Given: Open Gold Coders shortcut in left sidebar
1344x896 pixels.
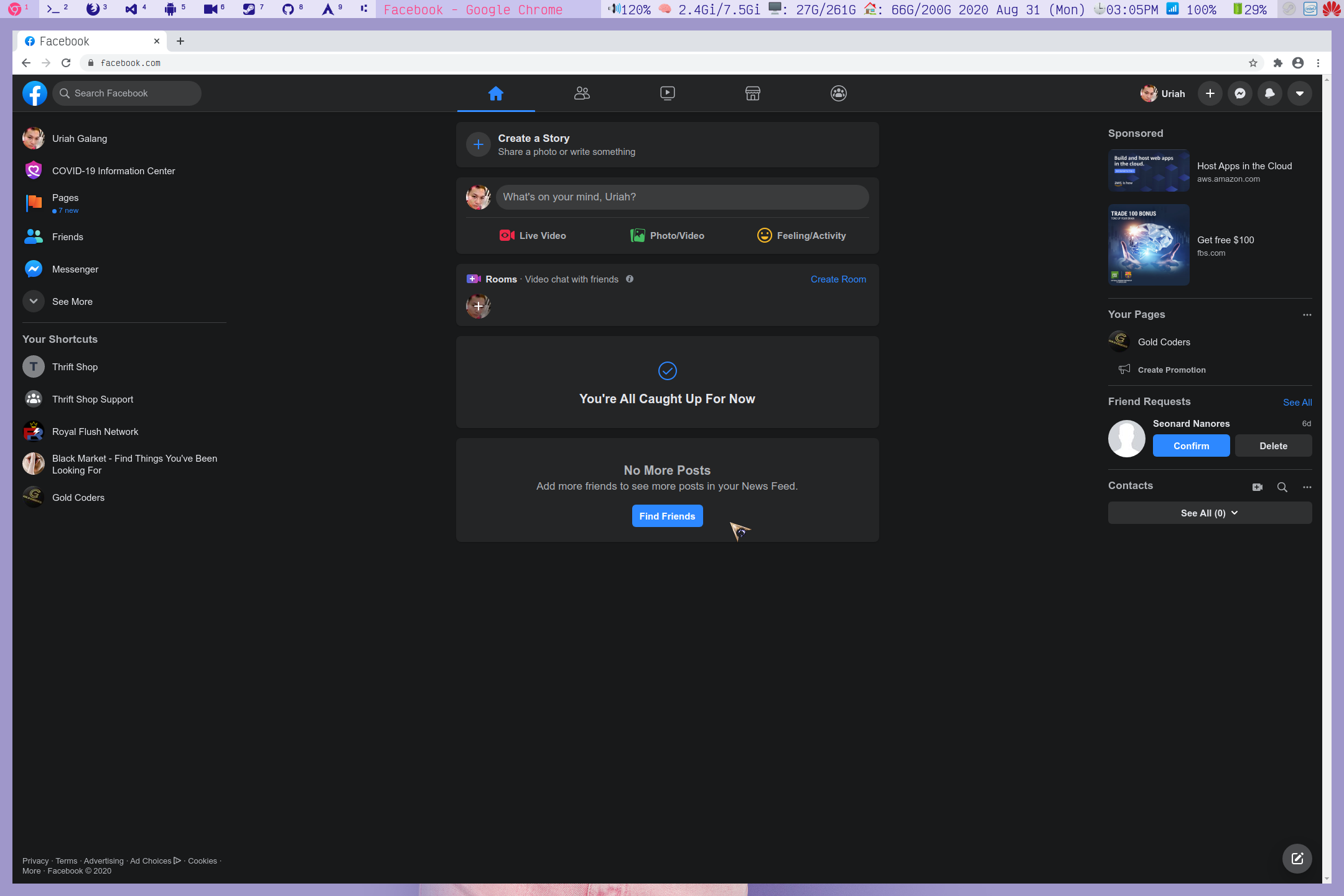Looking at the screenshot, I should click(x=124, y=497).
